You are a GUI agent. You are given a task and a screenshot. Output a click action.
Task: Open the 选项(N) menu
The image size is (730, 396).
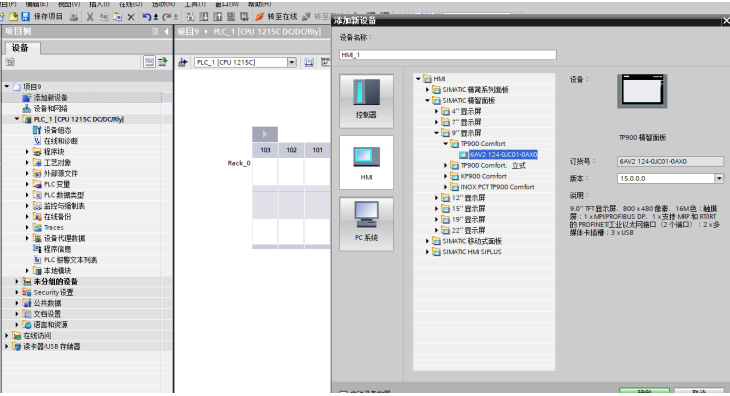(x=163, y=4)
